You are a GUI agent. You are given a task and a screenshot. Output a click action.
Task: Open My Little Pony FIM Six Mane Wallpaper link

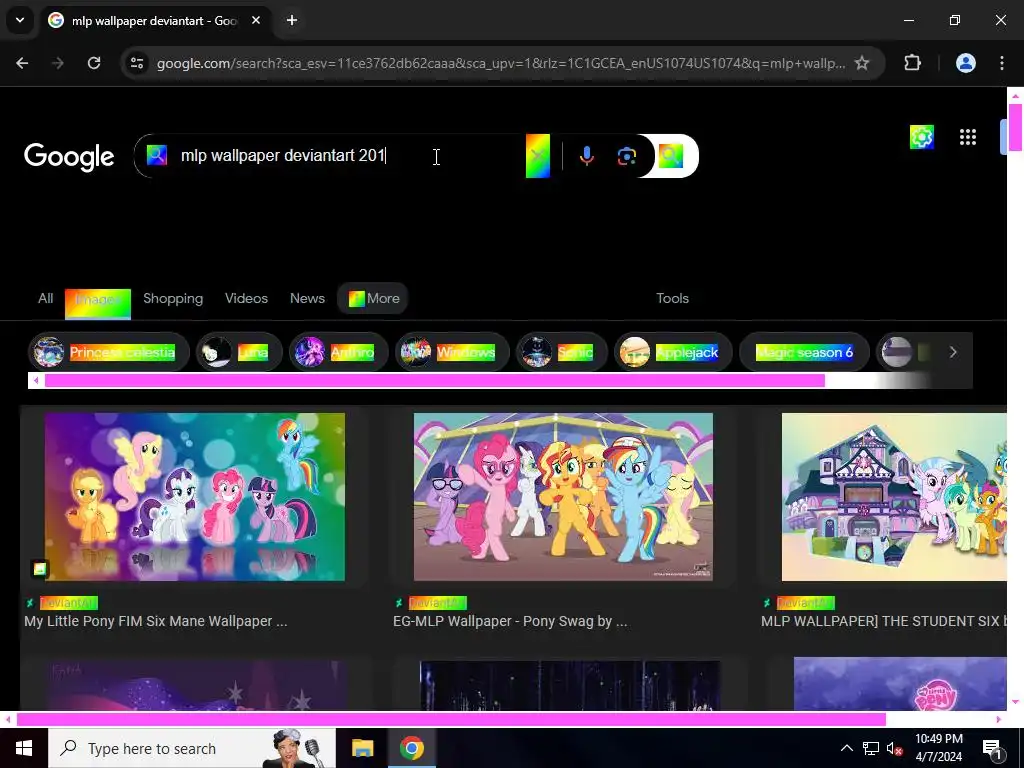(155, 621)
